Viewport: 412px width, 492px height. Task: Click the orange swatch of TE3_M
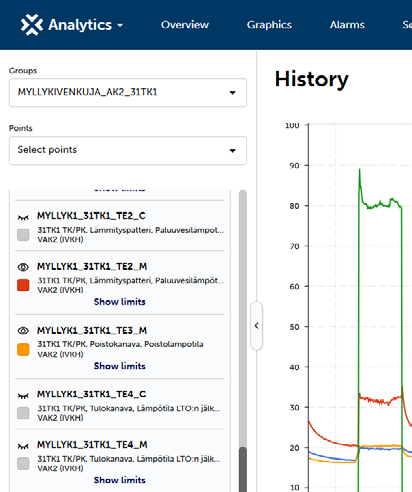(x=23, y=349)
